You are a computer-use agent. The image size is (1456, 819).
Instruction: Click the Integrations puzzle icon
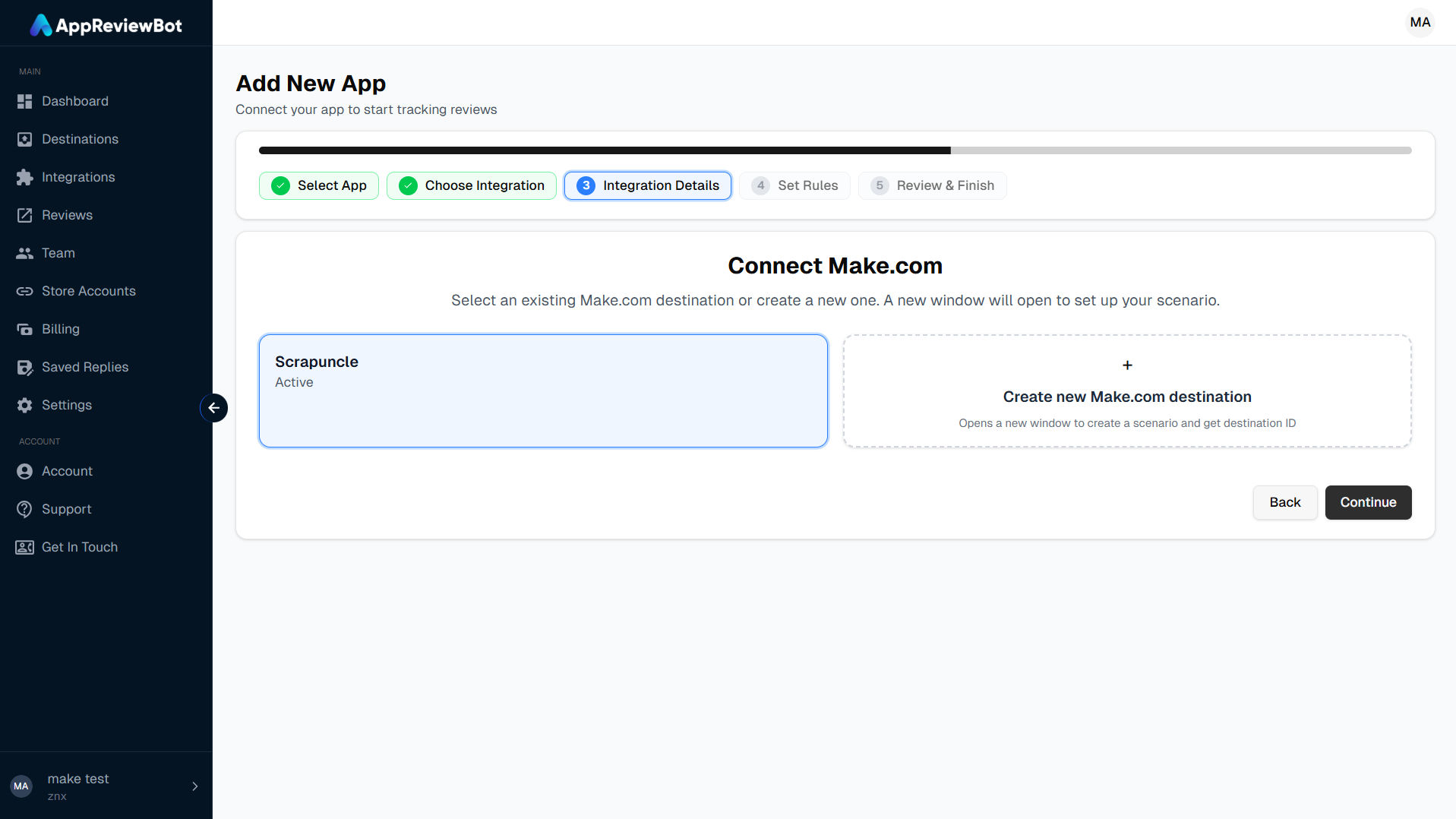(25, 177)
